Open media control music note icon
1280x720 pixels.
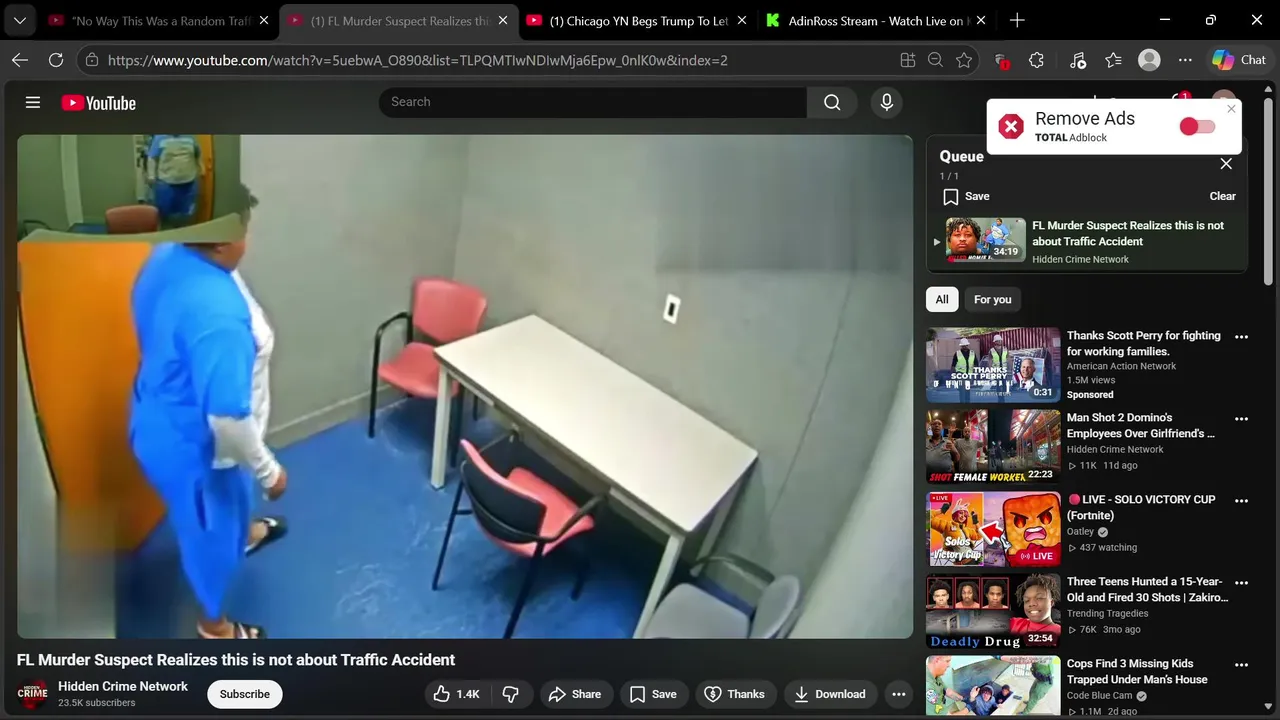pyautogui.click(x=1077, y=60)
